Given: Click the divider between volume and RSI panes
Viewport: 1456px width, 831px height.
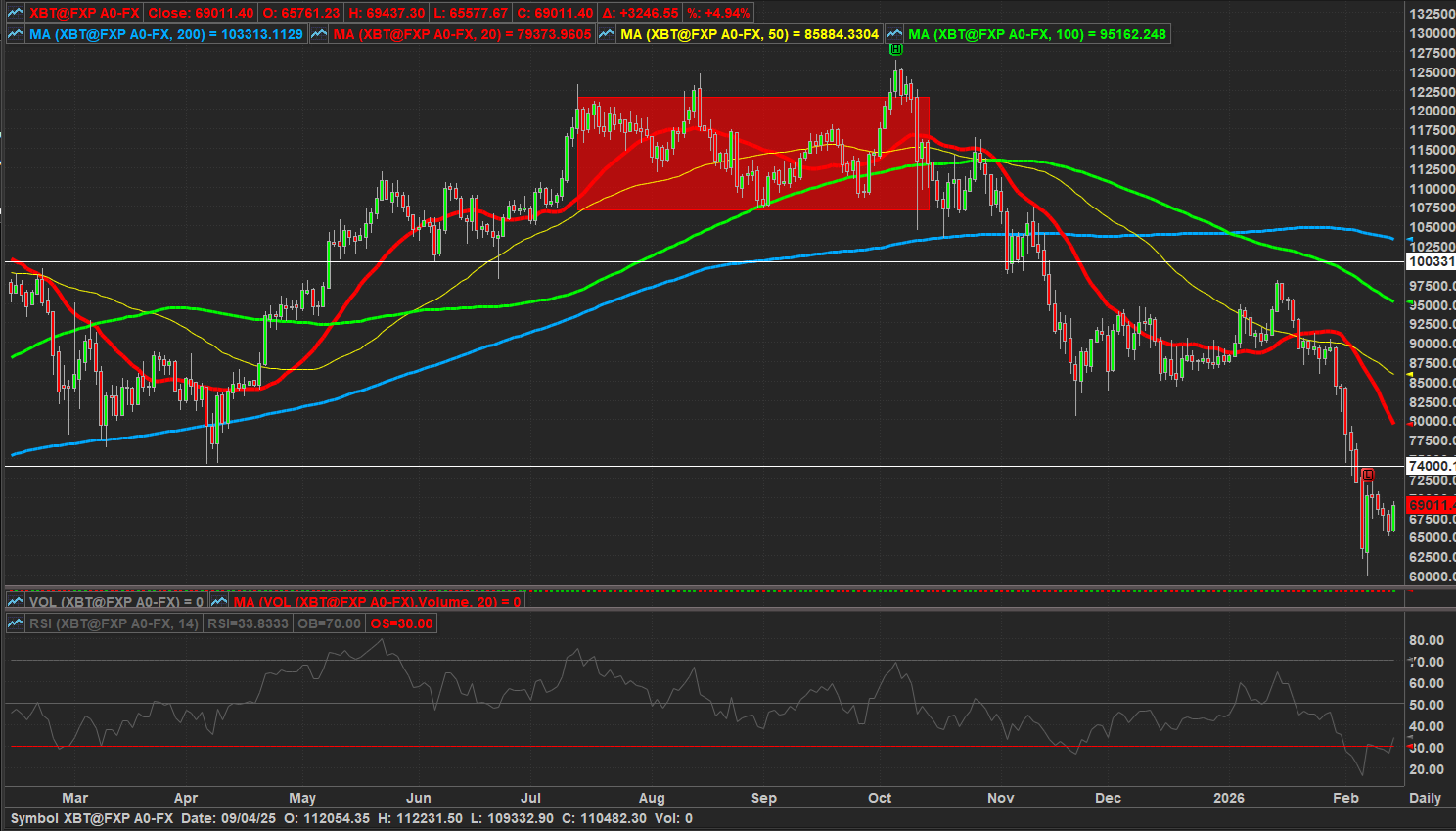Looking at the screenshot, I should (x=705, y=611).
